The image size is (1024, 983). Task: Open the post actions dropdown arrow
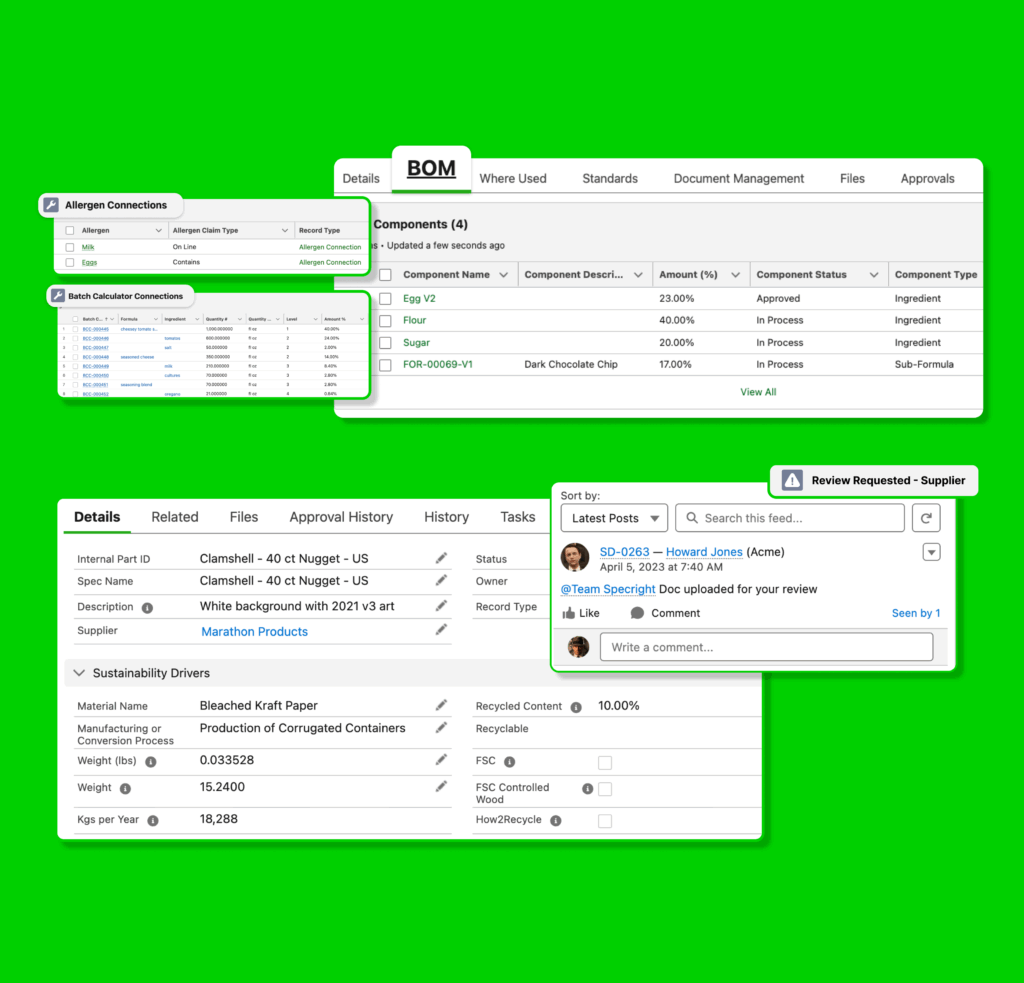point(931,552)
